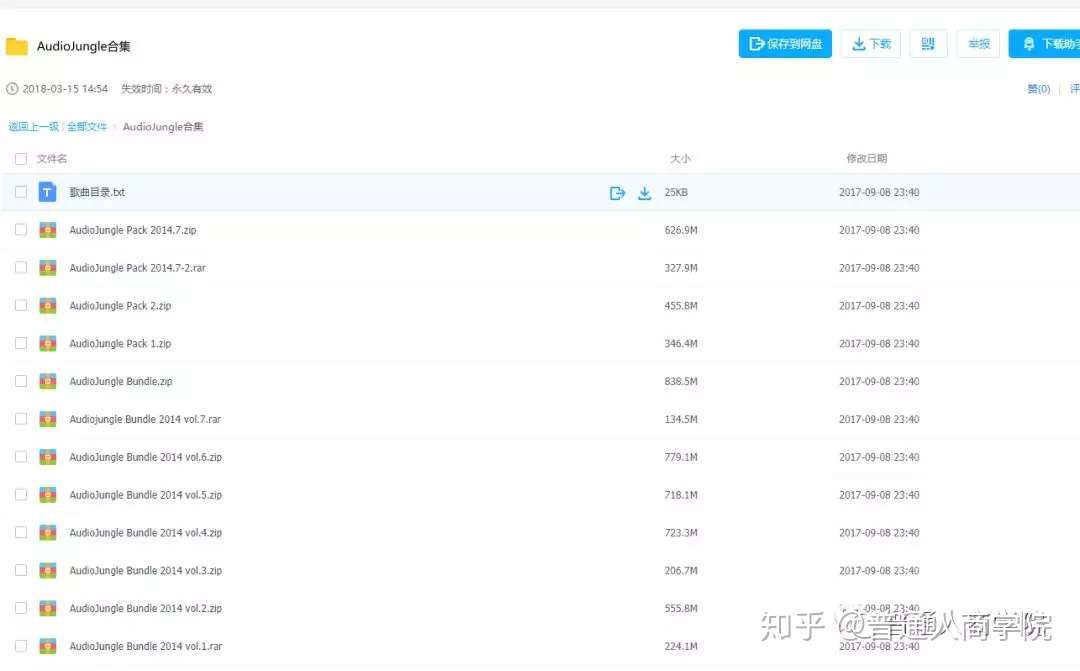Click the archive icon of Bundle 2014 vol.4.zip
The height and width of the screenshot is (671, 1080).
click(48, 533)
